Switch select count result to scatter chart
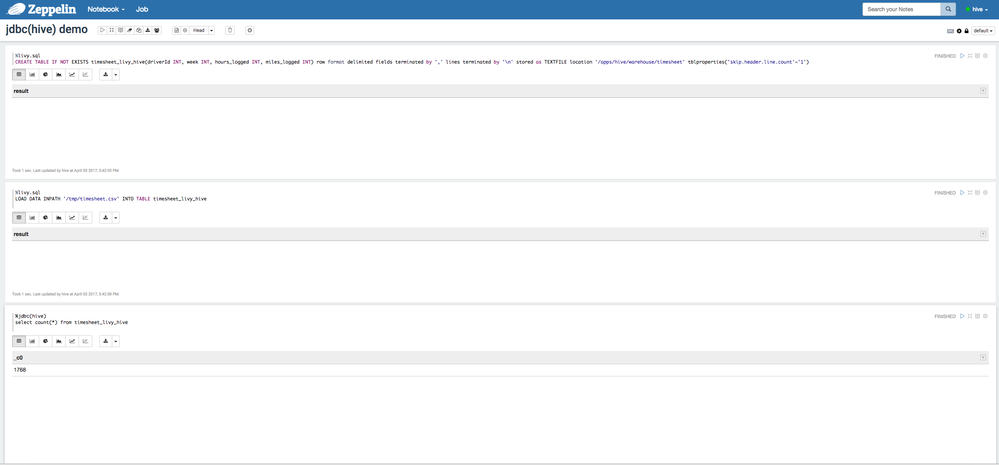 point(85,341)
